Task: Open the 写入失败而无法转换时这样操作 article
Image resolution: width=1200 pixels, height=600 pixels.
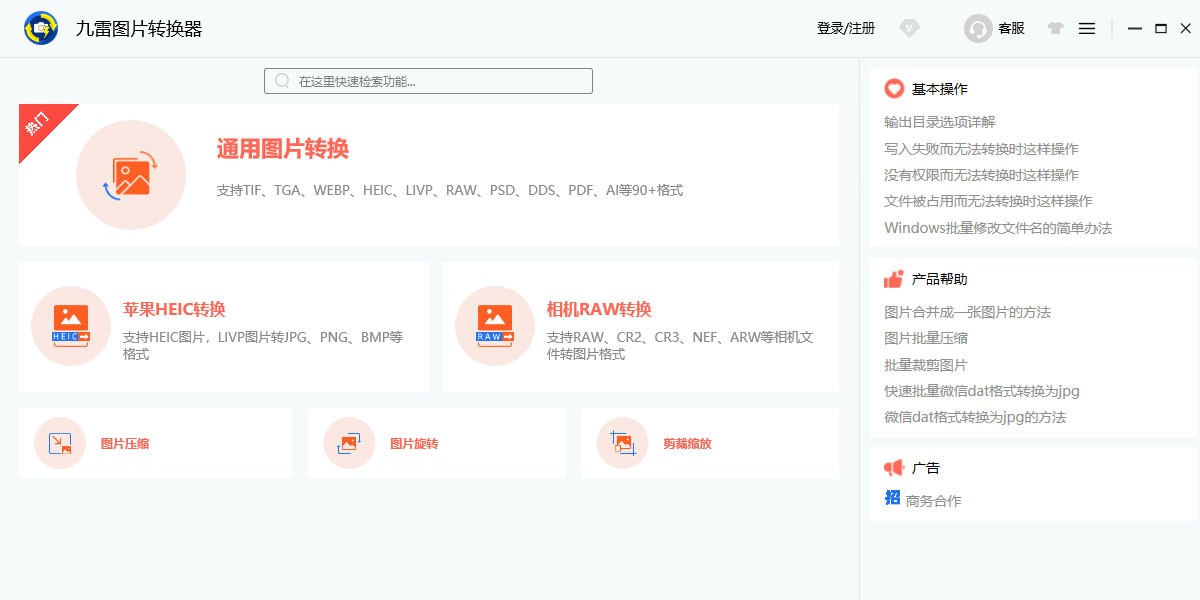Action: (981, 149)
